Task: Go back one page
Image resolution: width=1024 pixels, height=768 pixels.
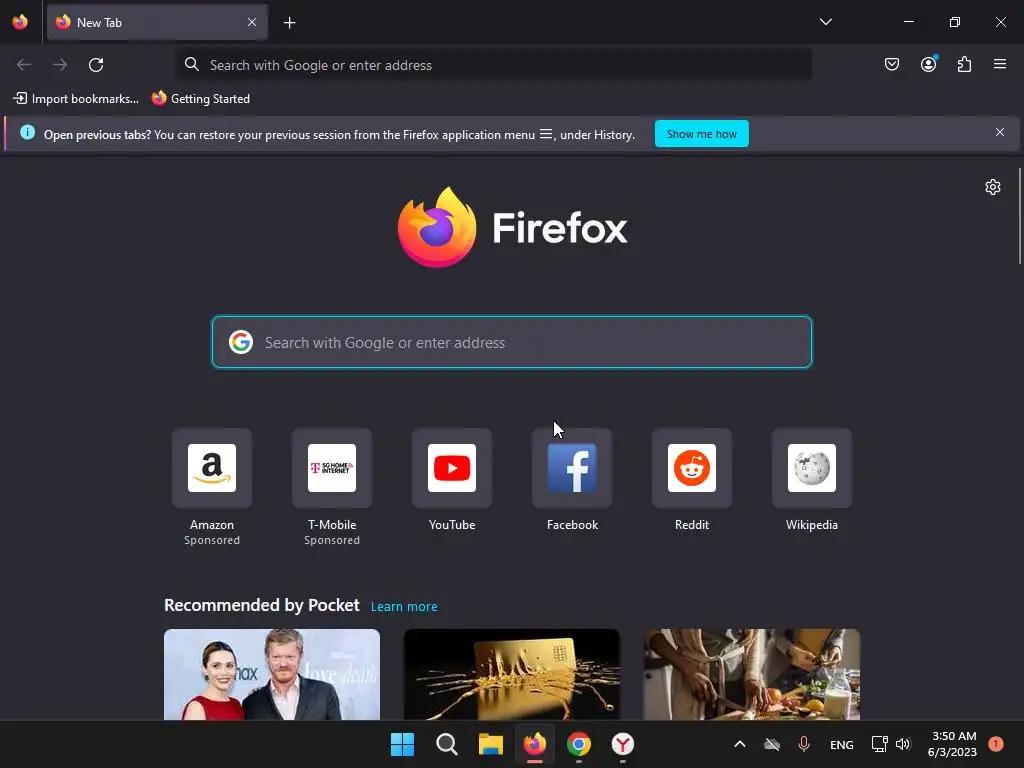Action: point(24,65)
